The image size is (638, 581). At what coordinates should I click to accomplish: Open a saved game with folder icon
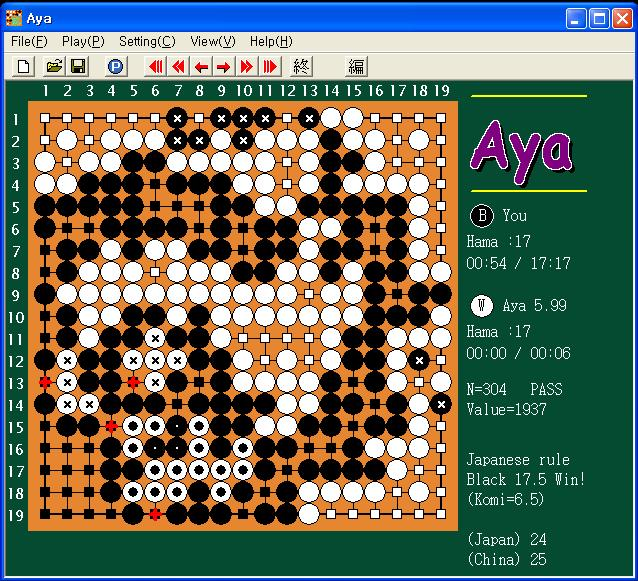coord(54,66)
